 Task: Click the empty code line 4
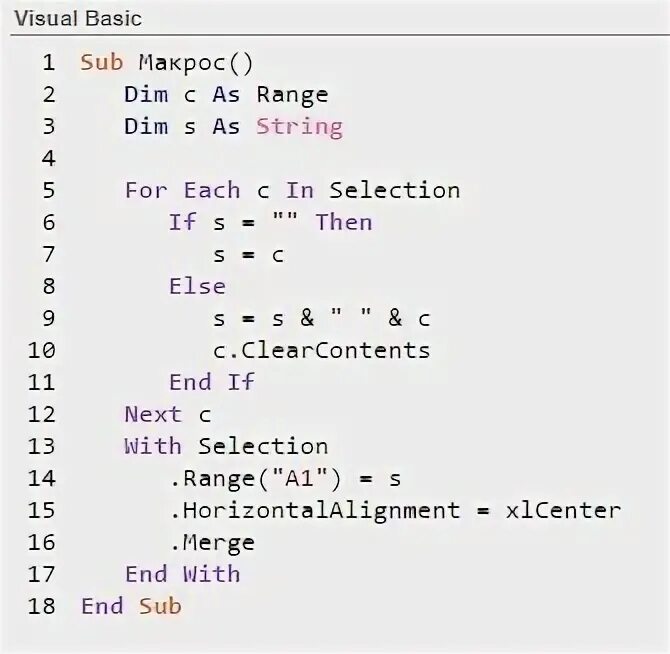(300, 159)
